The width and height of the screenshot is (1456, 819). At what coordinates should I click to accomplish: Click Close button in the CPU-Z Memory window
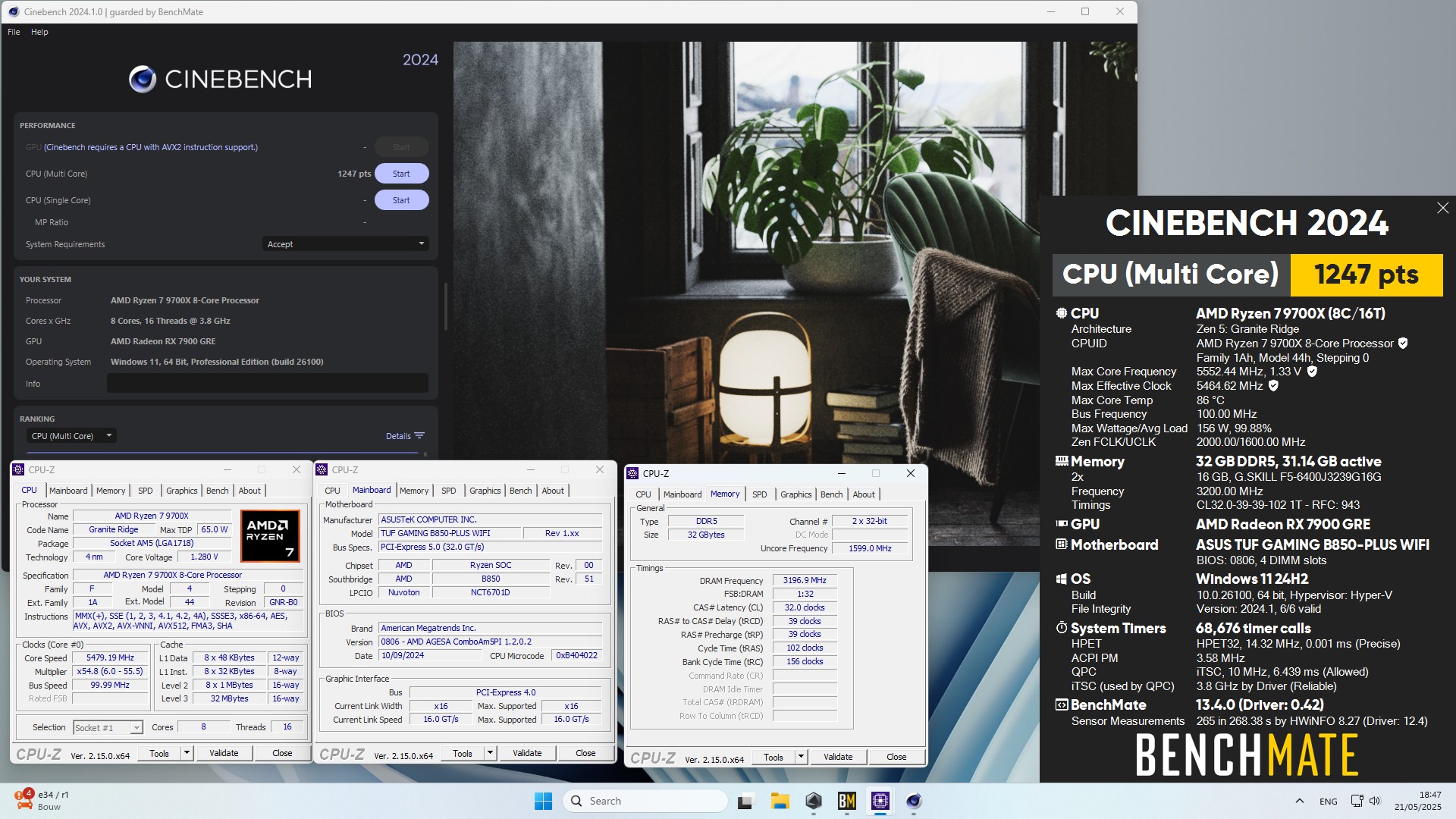tap(896, 757)
